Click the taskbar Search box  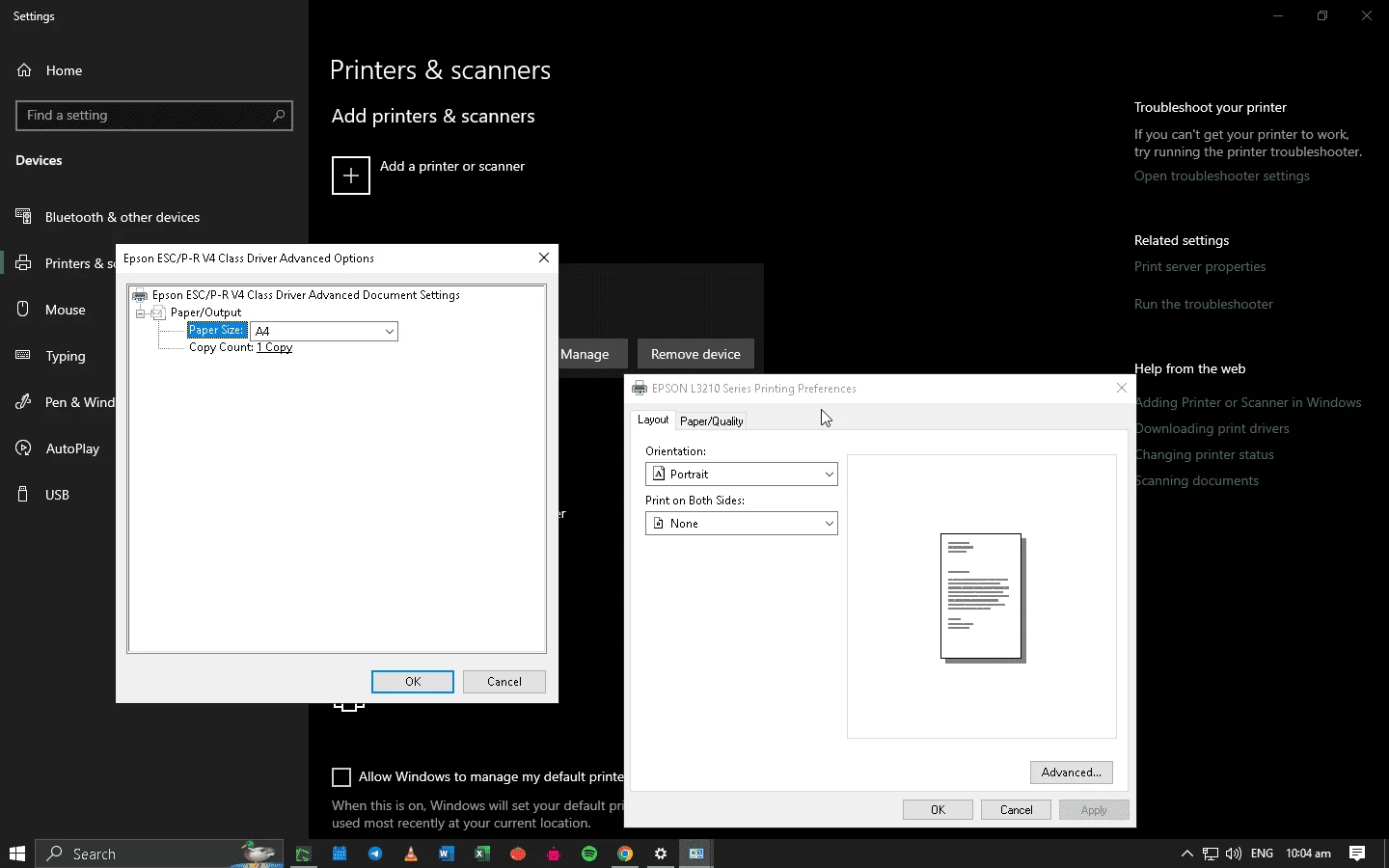159,854
